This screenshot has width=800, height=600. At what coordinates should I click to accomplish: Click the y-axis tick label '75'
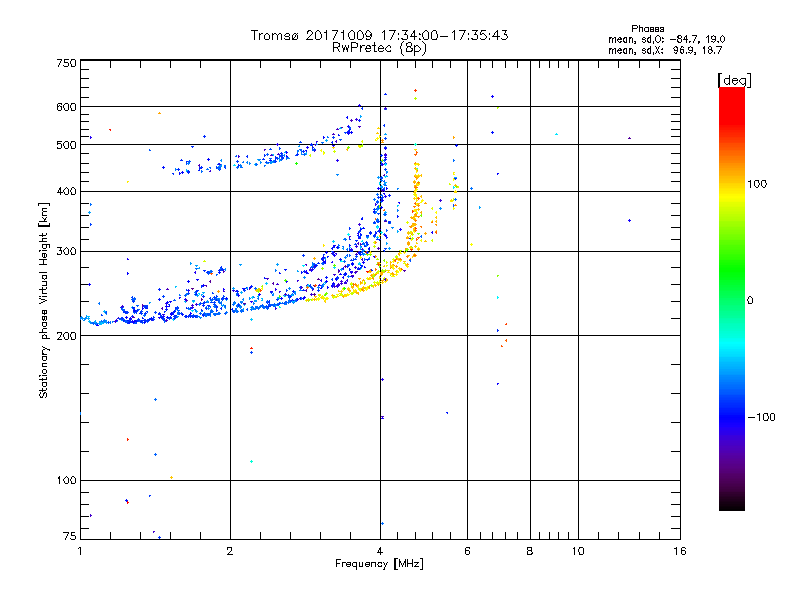click(70, 536)
